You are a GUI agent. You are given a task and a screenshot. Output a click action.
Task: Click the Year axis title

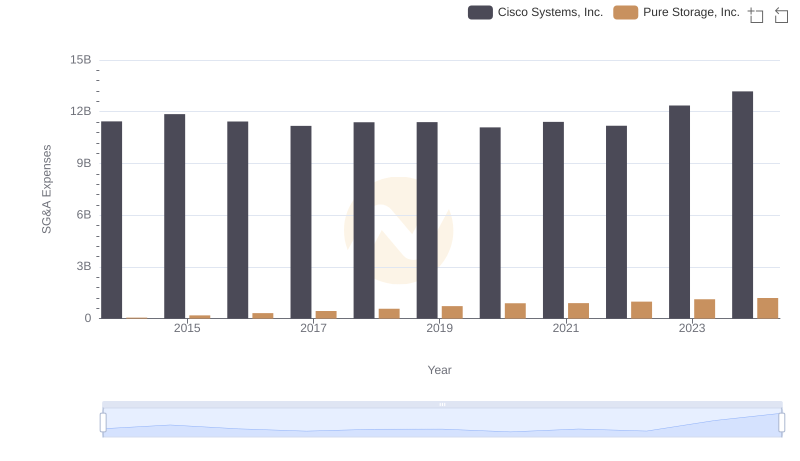[x=439, y=370]
